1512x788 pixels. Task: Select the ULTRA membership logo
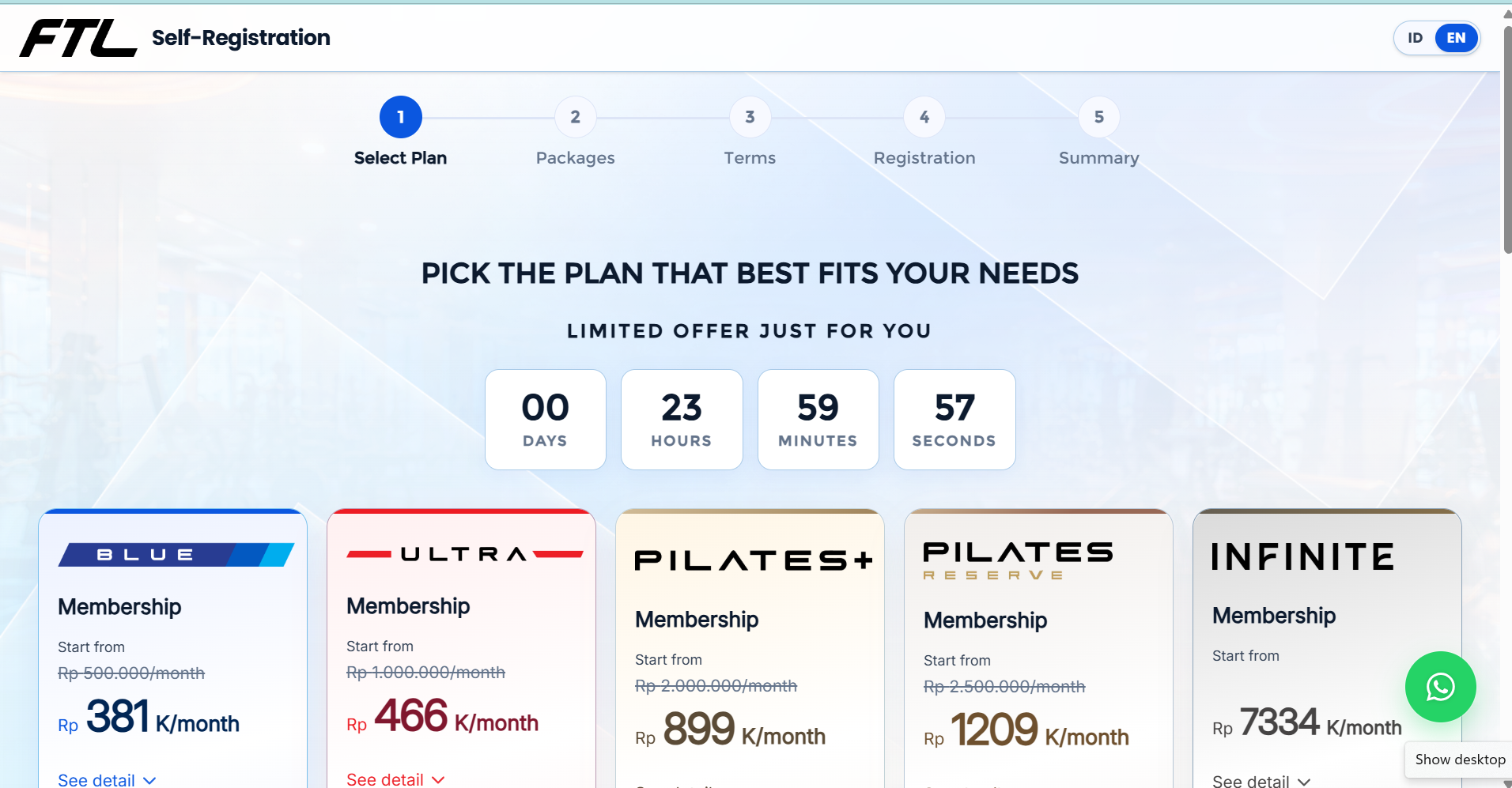(x=464, y=554)
